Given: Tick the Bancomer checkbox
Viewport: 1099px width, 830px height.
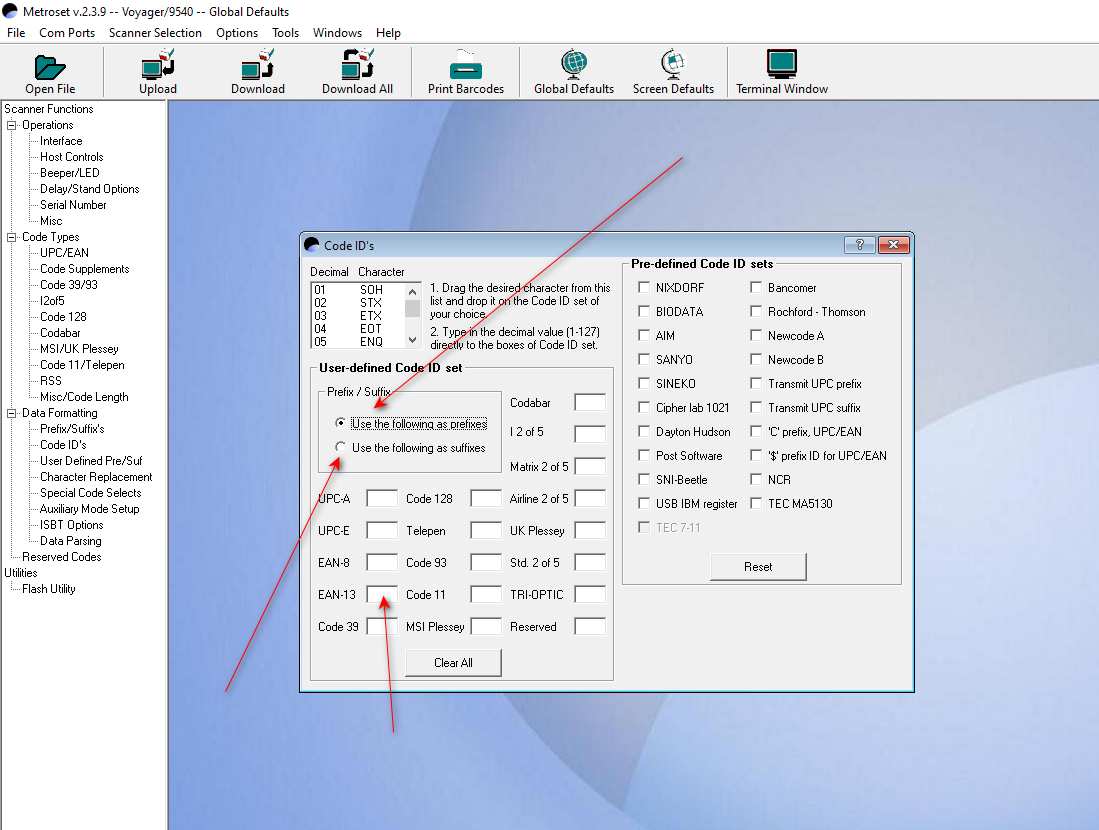Looking at the screenshot, I should (756, 287).
